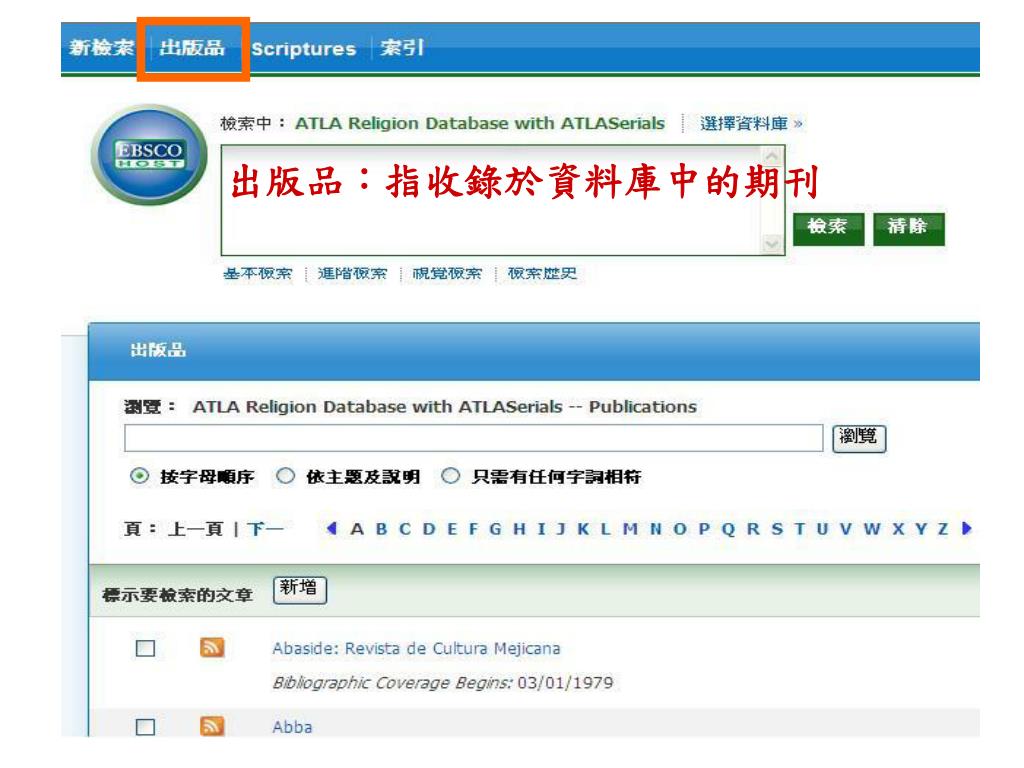Click the green 清除 clear button
The width and height of the screenshot is (1024, 768).
[x=908, y=229]
